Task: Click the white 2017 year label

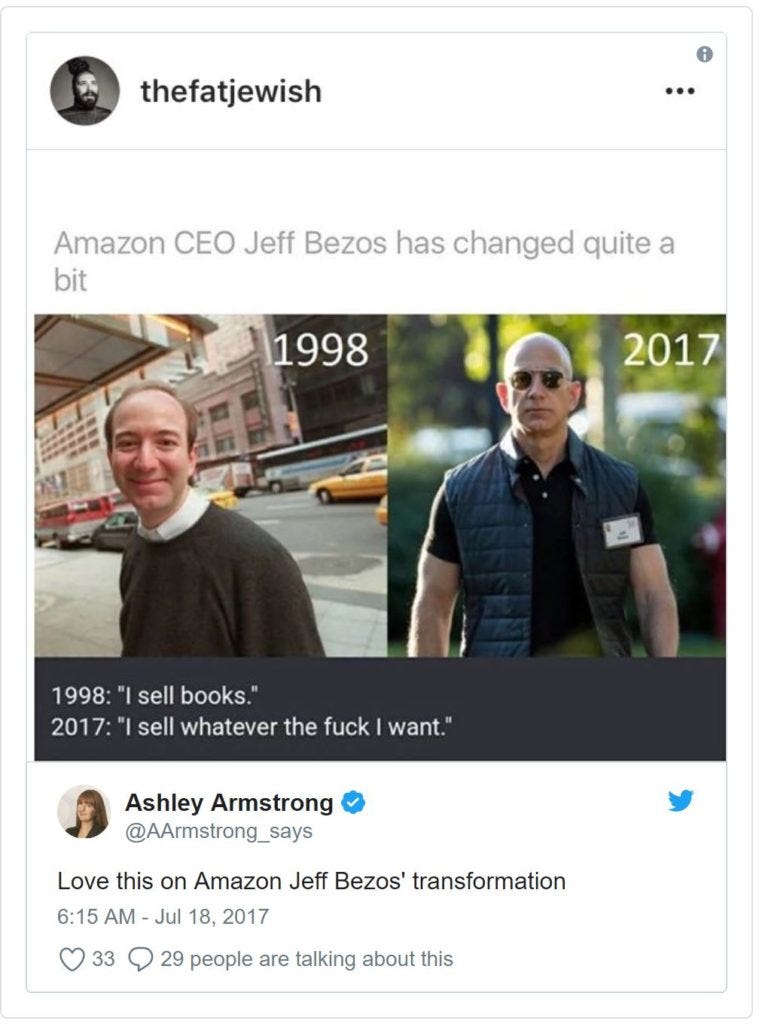Action: click(x=670, y=349)
